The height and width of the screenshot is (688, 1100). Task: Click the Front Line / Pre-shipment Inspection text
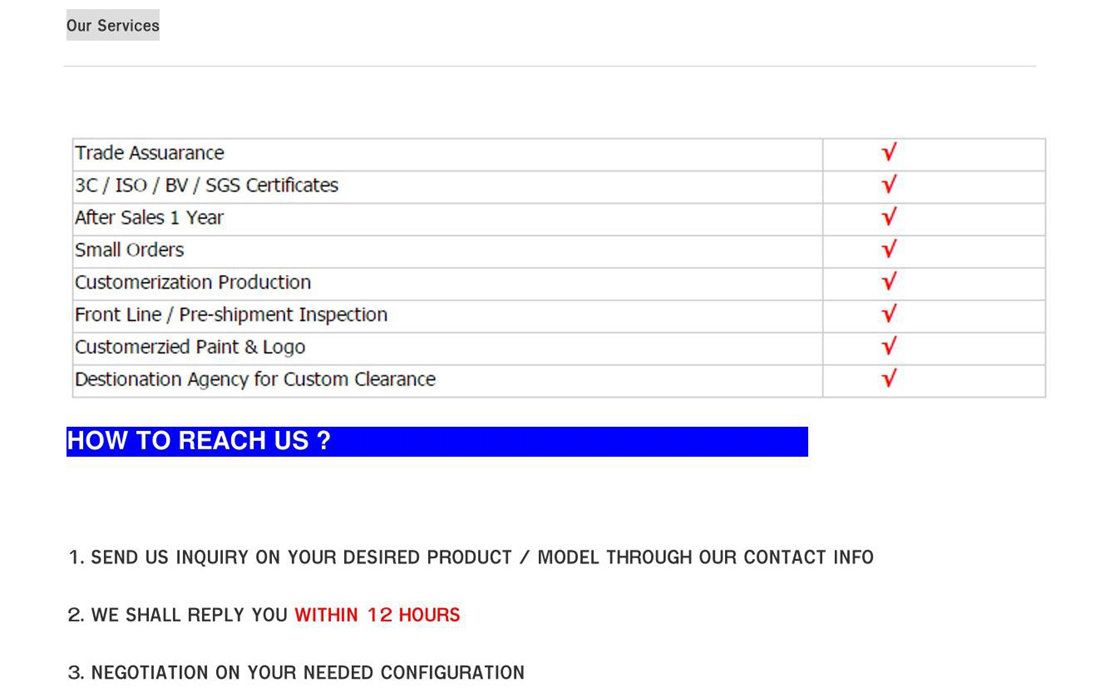click(231, 315)
